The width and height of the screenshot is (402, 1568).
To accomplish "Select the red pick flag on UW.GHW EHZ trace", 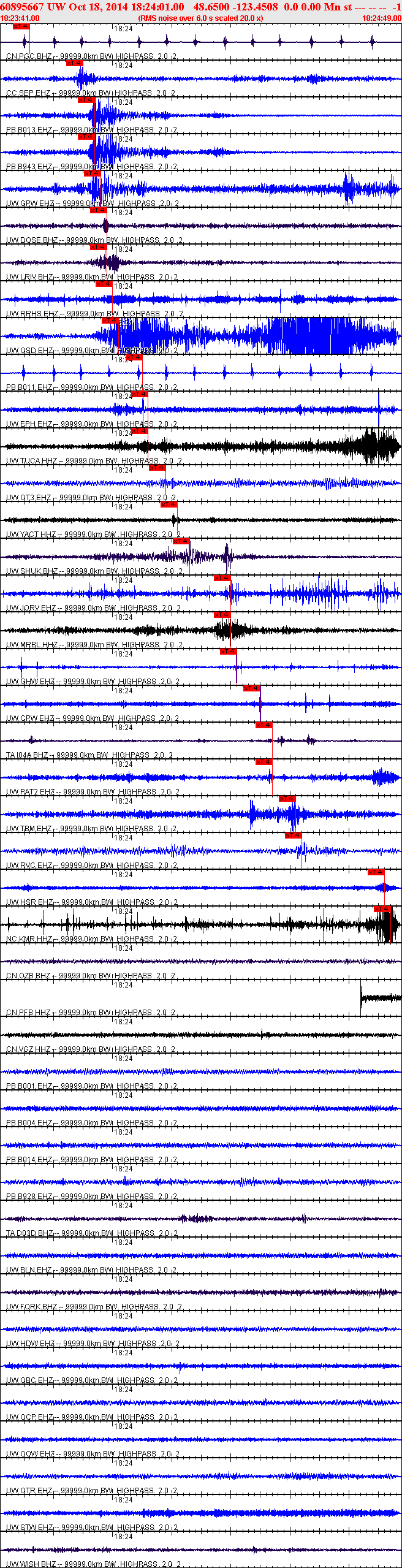I will pos(229,652).
